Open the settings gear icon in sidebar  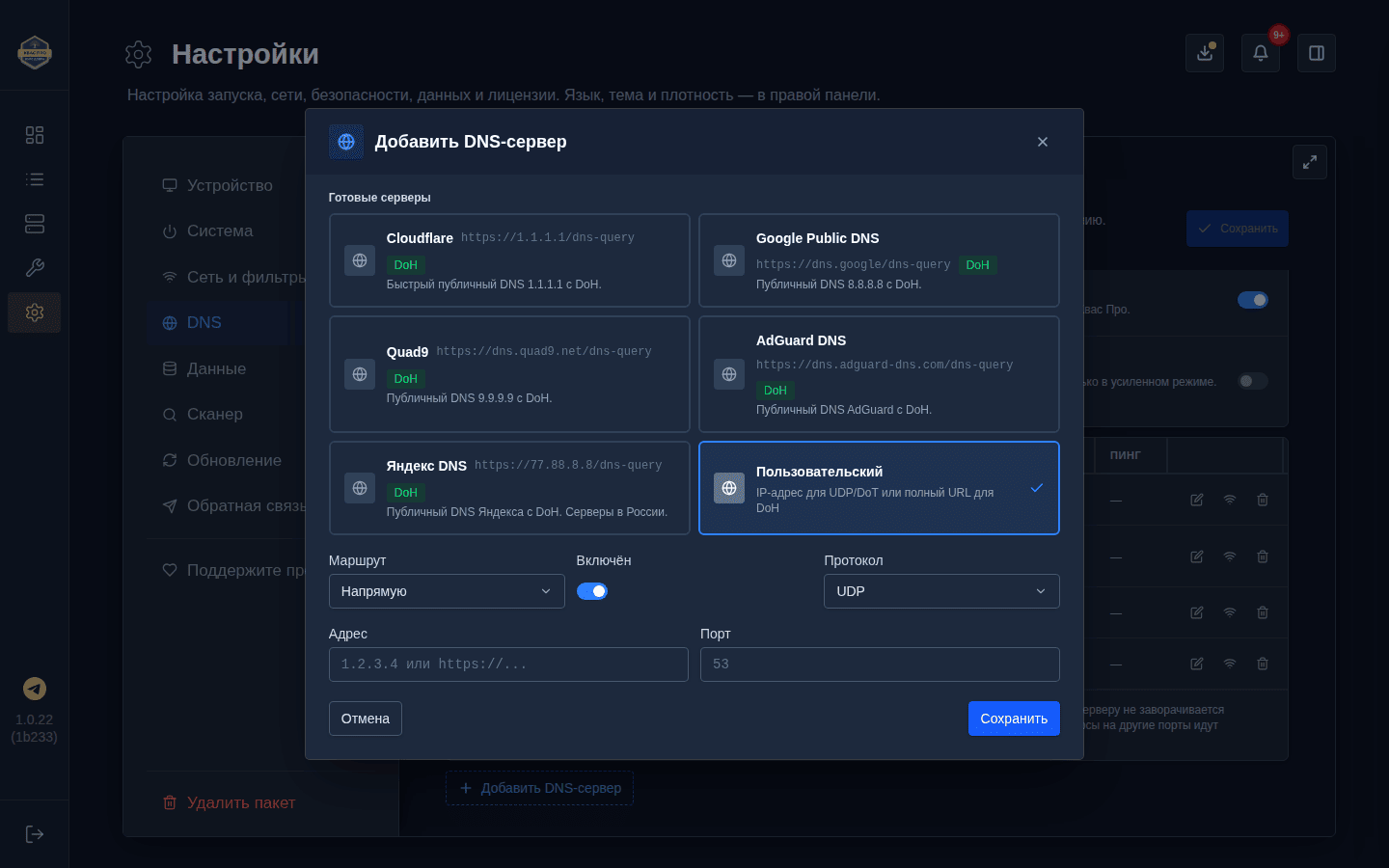click(x=35, y=312)
